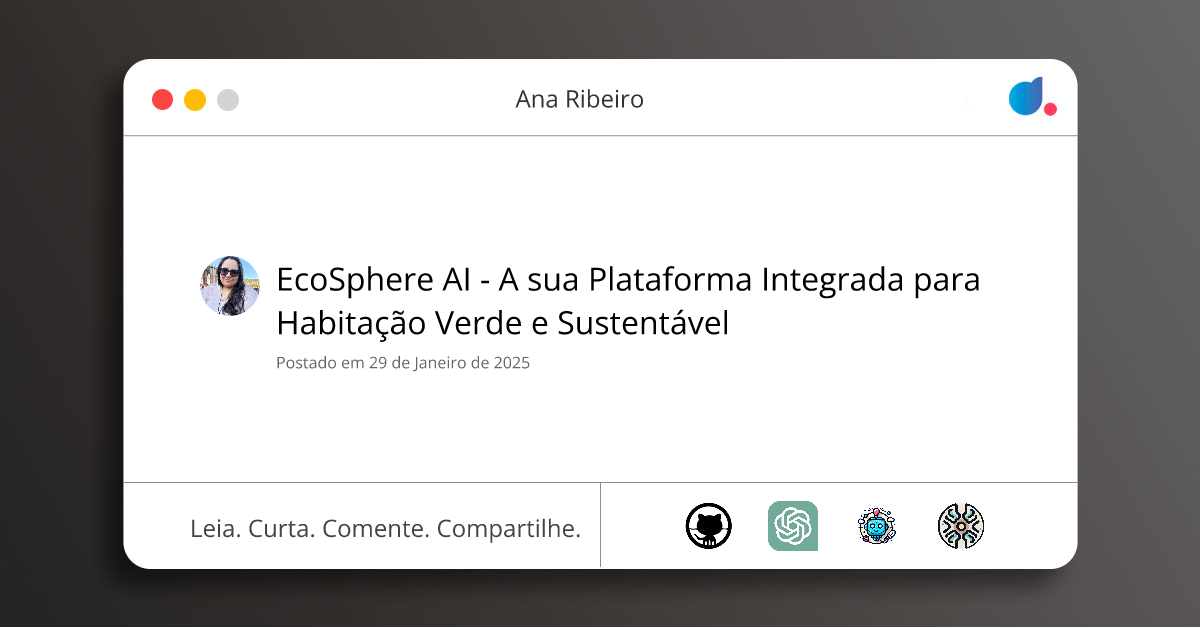Click the yellow traffic light control

tap(195, 99)
